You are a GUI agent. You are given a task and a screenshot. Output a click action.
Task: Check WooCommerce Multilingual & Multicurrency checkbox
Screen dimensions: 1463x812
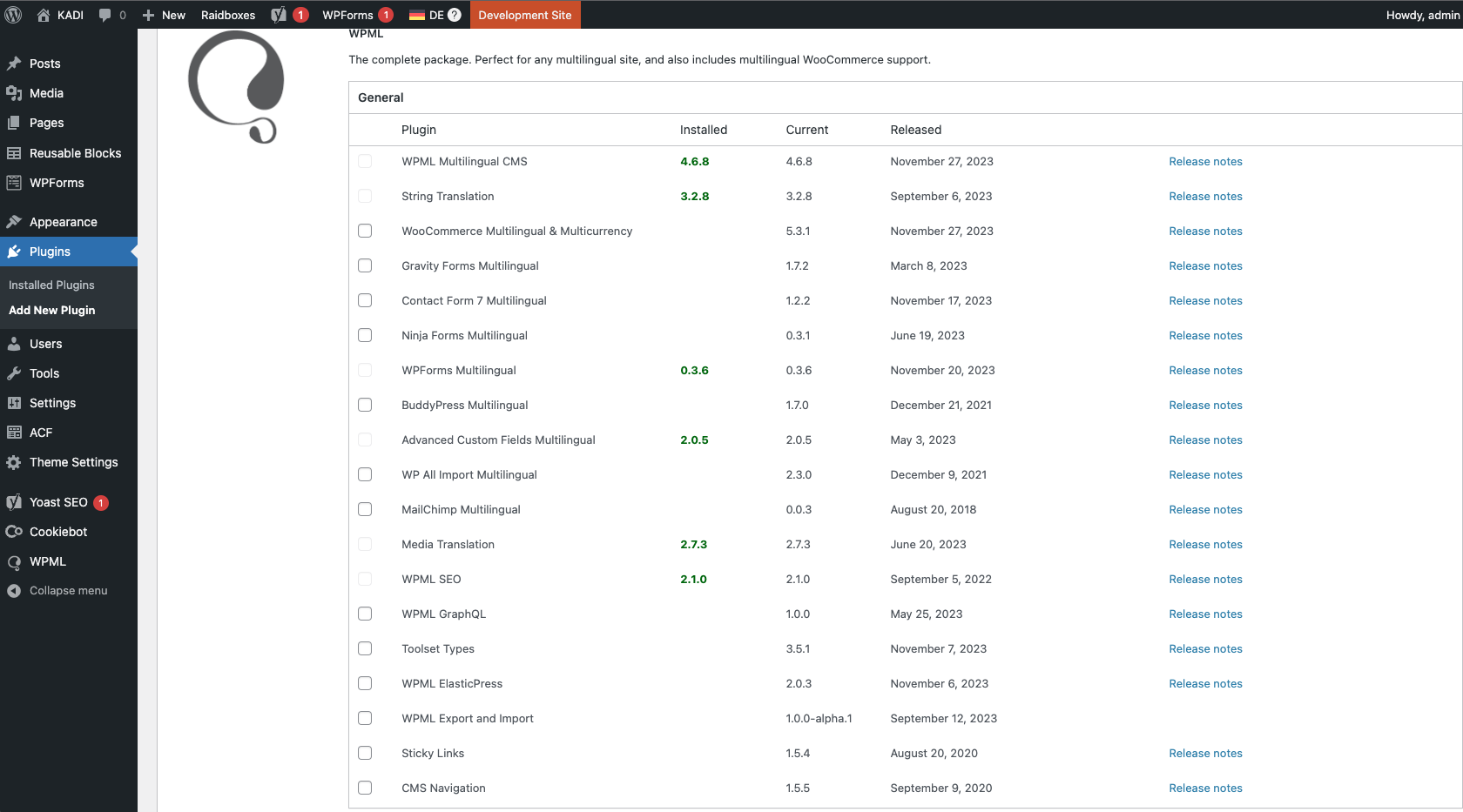tap(365, 231)
